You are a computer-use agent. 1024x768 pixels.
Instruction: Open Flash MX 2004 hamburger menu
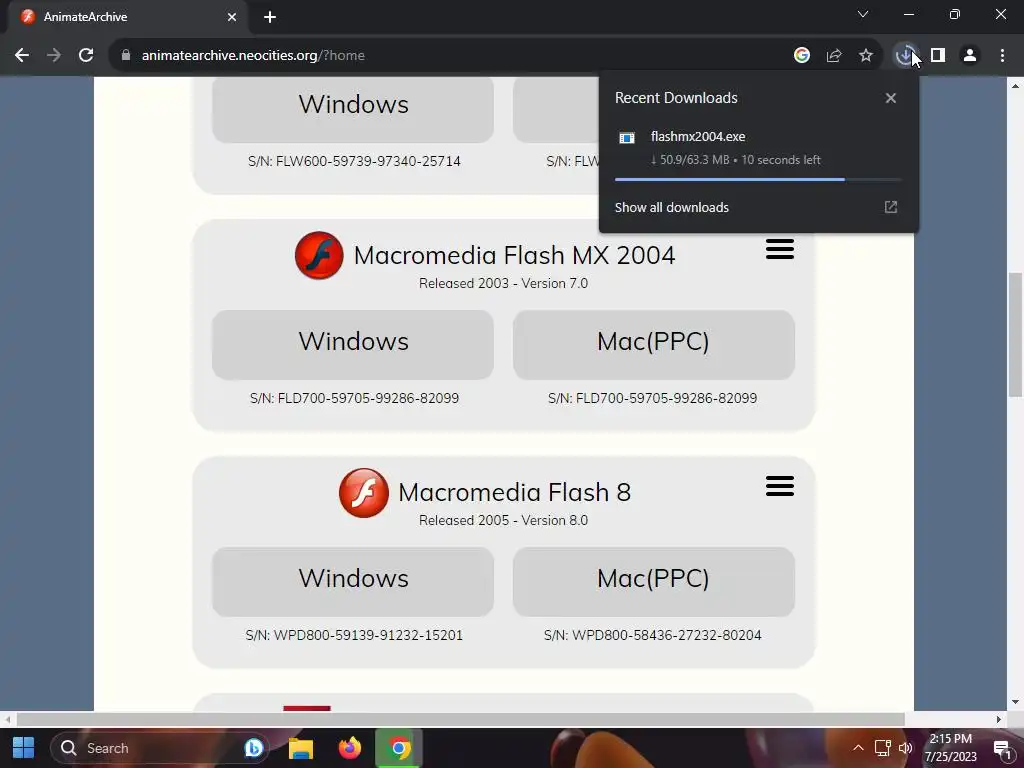(780, 249)
